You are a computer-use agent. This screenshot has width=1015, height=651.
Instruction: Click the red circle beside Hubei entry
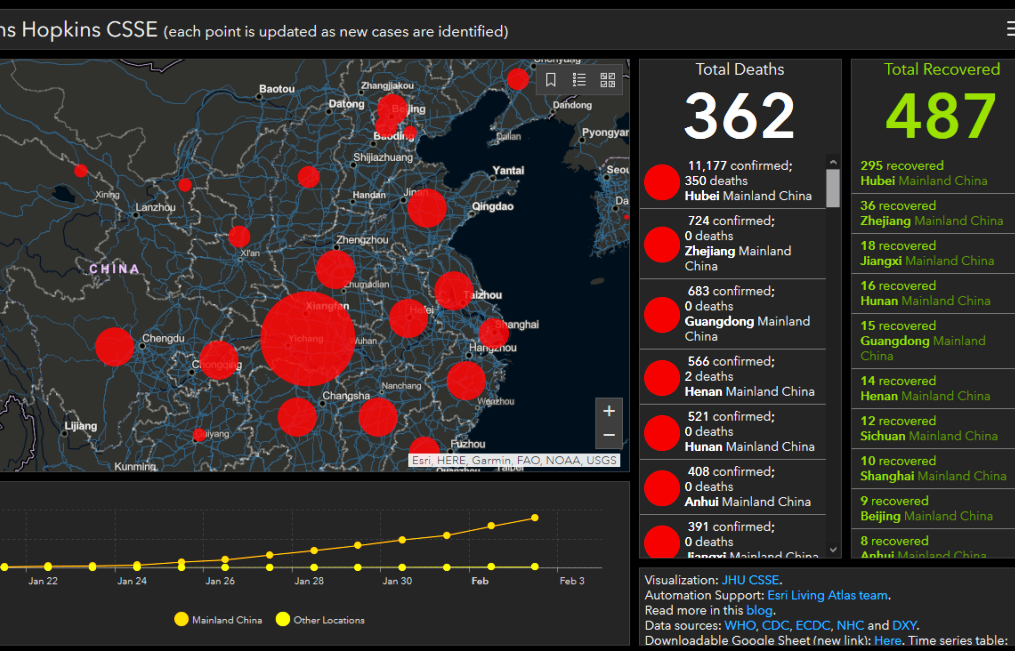tap(662, 182)
